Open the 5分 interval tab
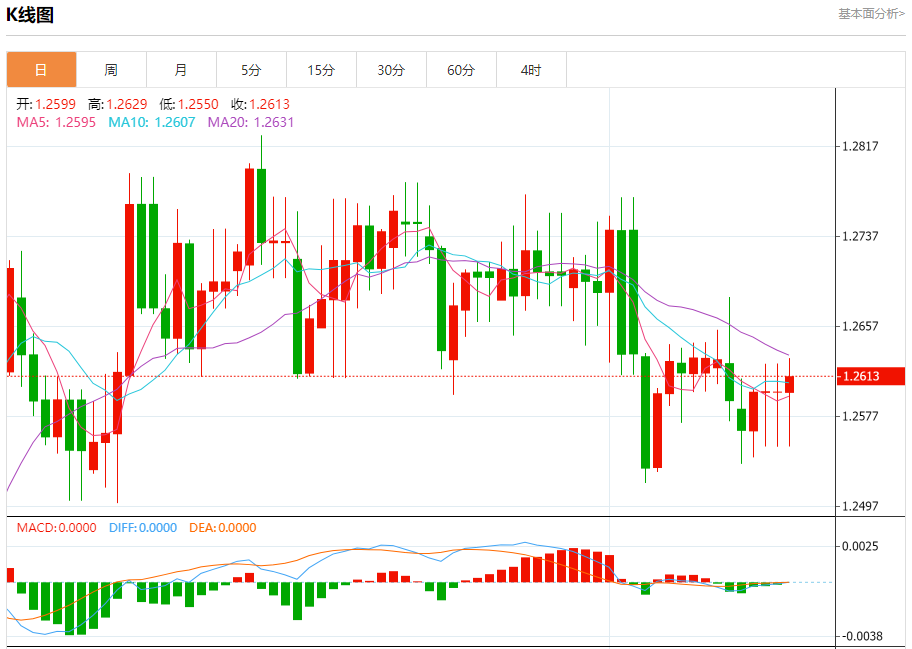 pyautogui.click(x=251, y=70)
